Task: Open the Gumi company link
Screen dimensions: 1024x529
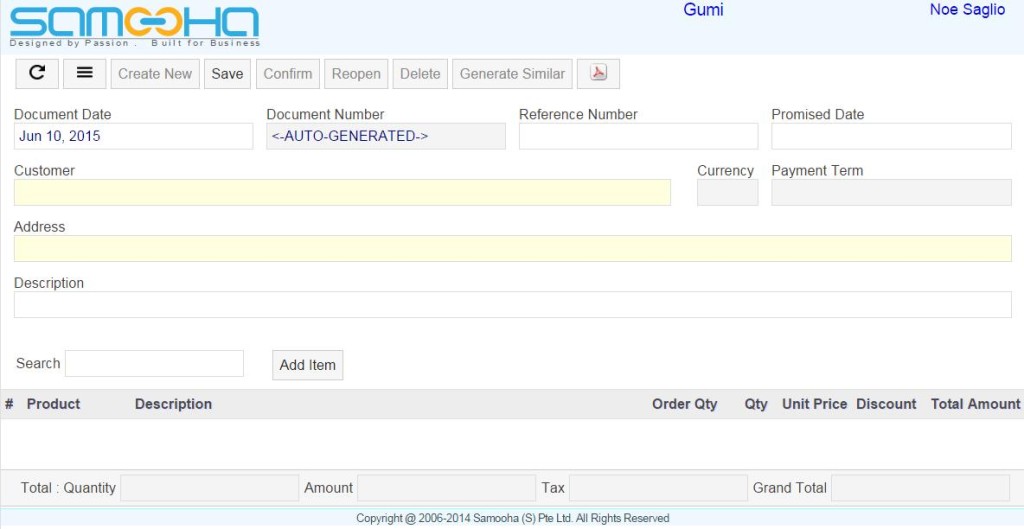Action: click(x=703, y=10)
